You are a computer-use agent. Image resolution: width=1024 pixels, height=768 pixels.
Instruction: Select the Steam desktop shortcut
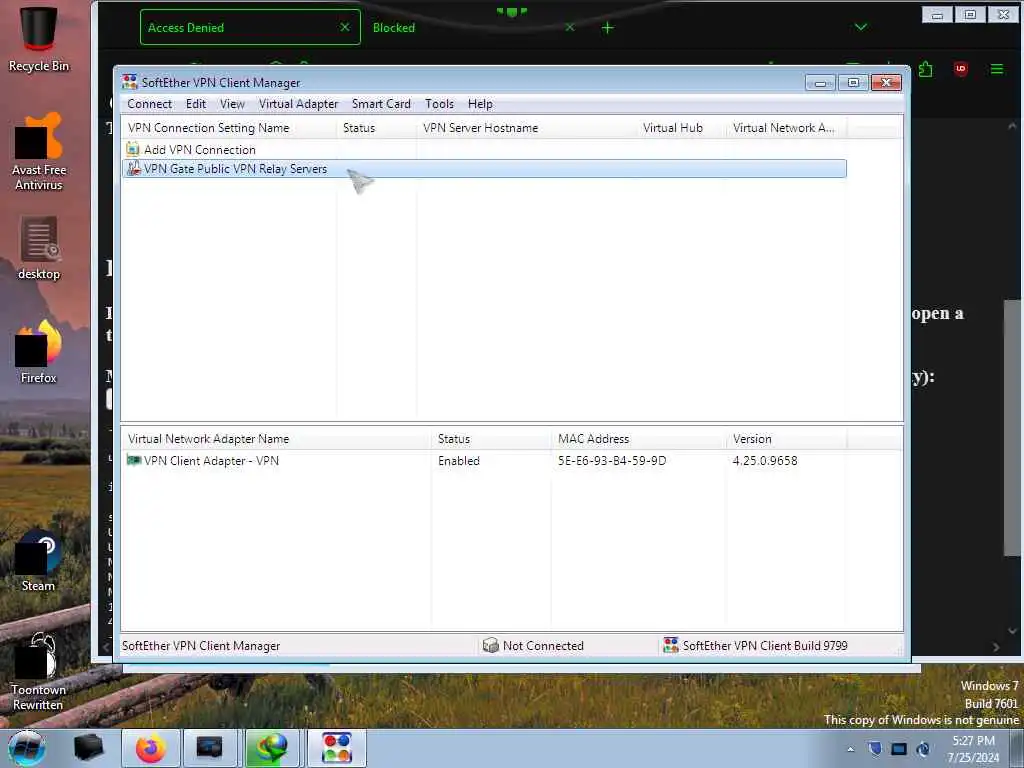(39, 560)
